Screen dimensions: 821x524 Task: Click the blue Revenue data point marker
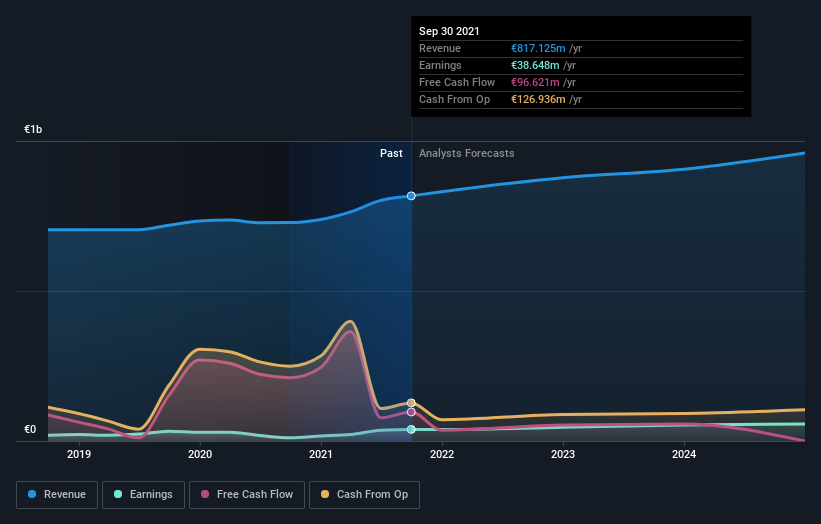(x=411, y=196)
